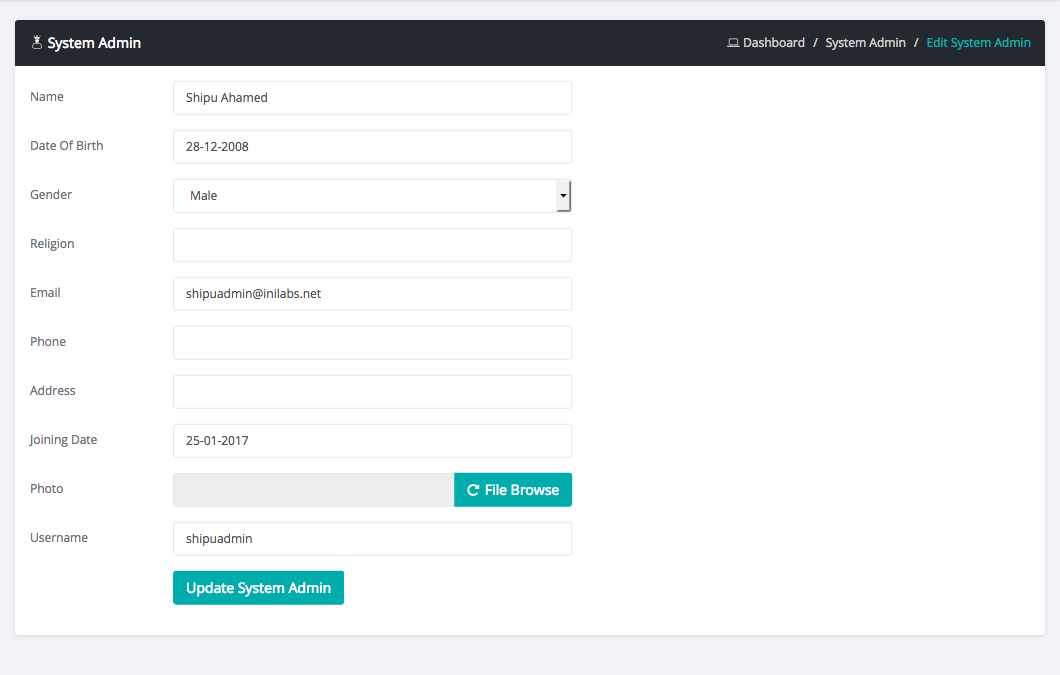The image size is (1060, 675).
Task: Focus the empty Address field
Action: tap(372, 392)
